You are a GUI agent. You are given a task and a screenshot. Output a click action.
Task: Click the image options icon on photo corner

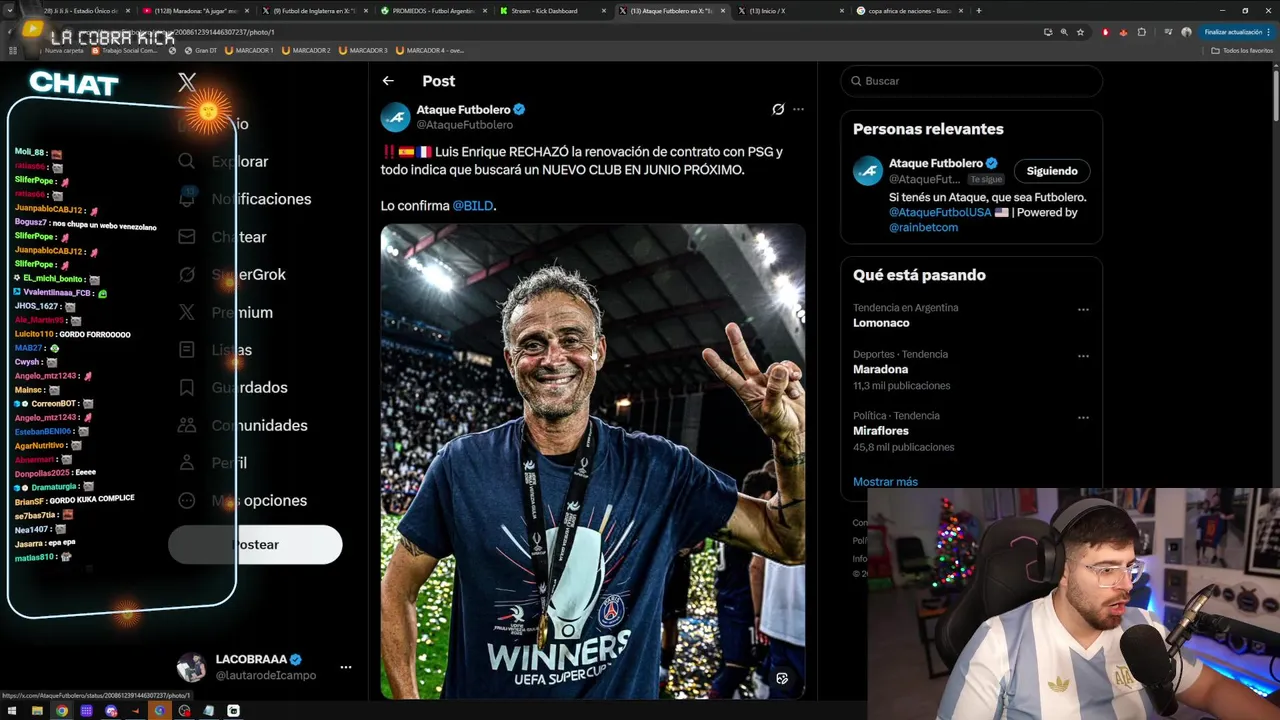click(782, 678)
